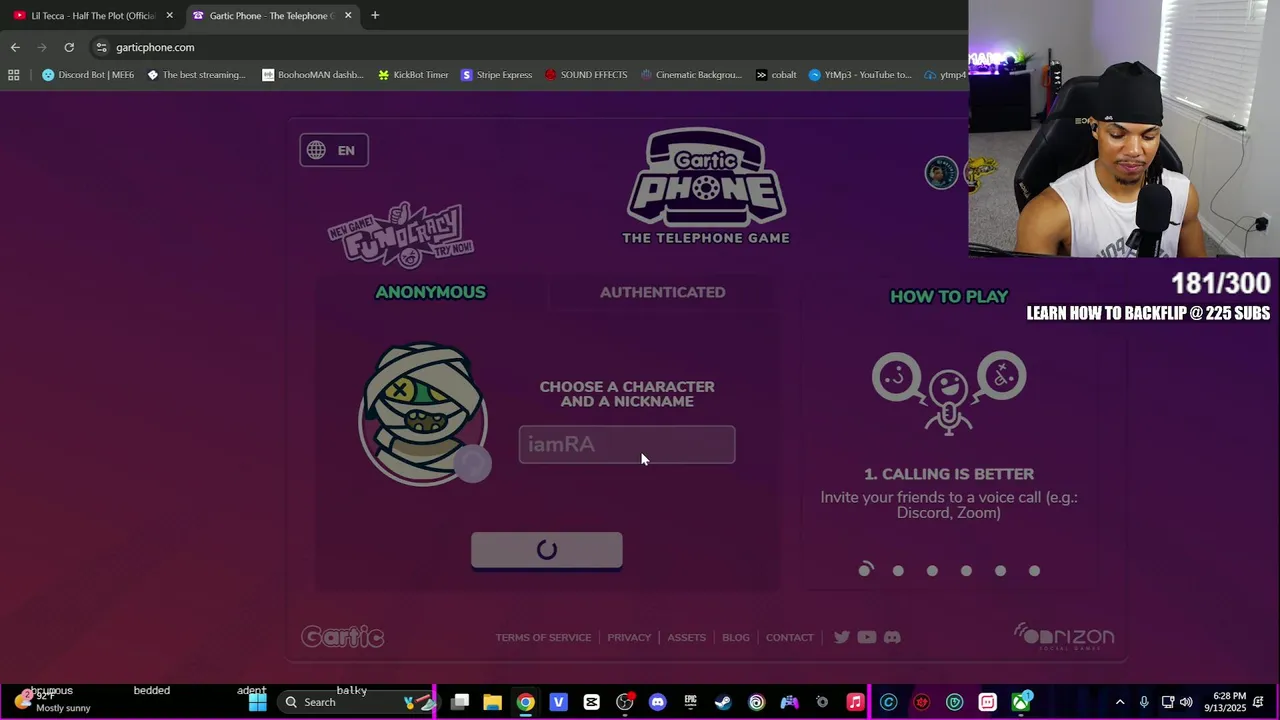Select the second How to Play dot

[898, 571]
